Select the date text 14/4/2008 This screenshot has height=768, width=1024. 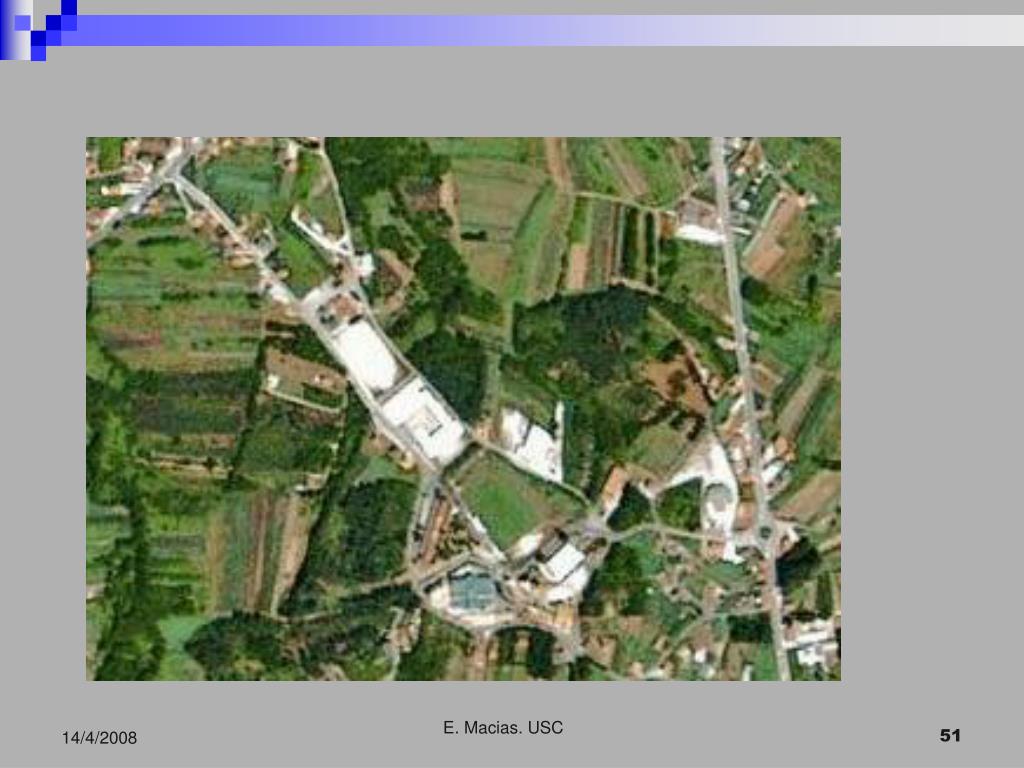pyautogui.click(x=99, y=738)
